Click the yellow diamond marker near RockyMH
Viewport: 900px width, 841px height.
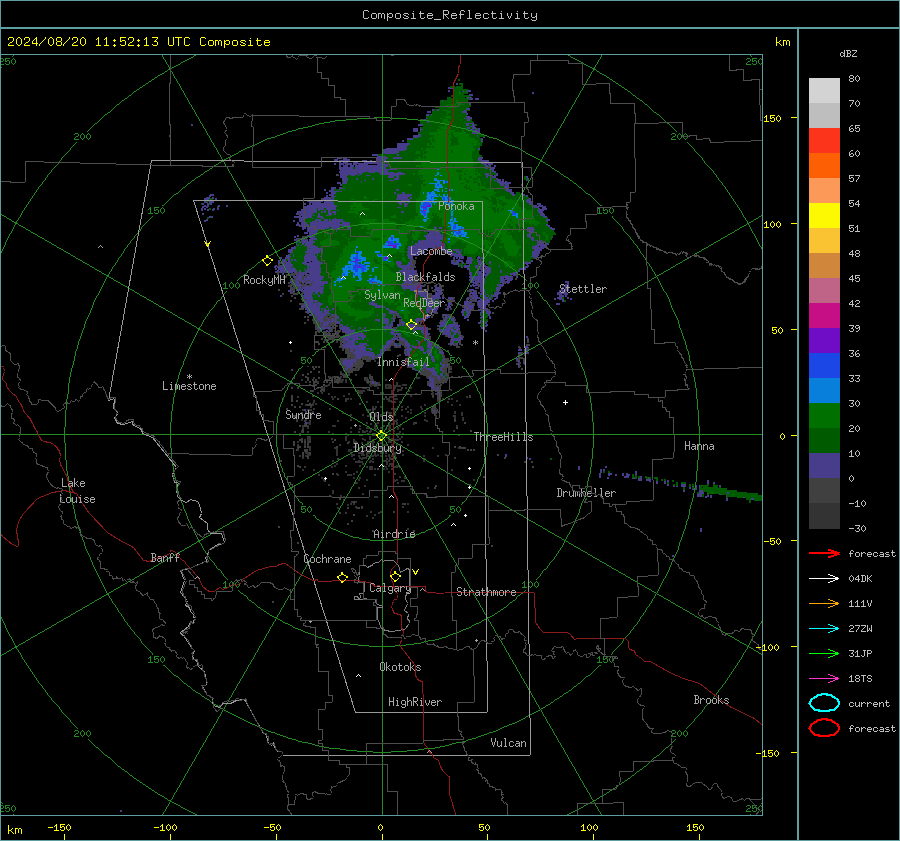[267, 261]
